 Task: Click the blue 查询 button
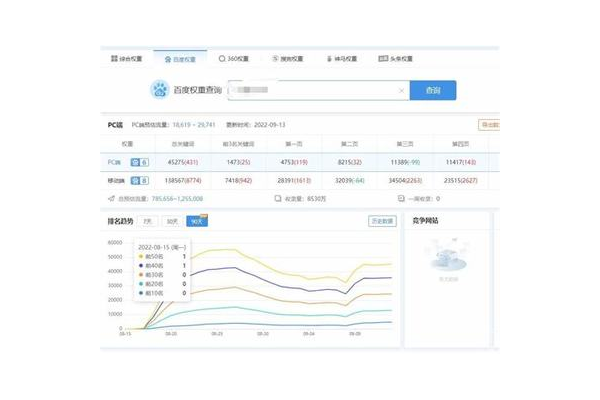433,90
